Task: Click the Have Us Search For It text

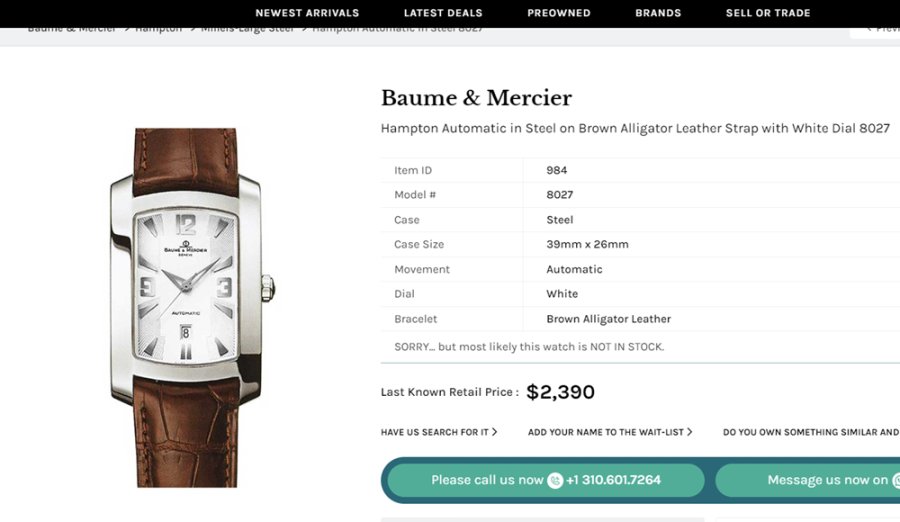Action: [435, 432]
